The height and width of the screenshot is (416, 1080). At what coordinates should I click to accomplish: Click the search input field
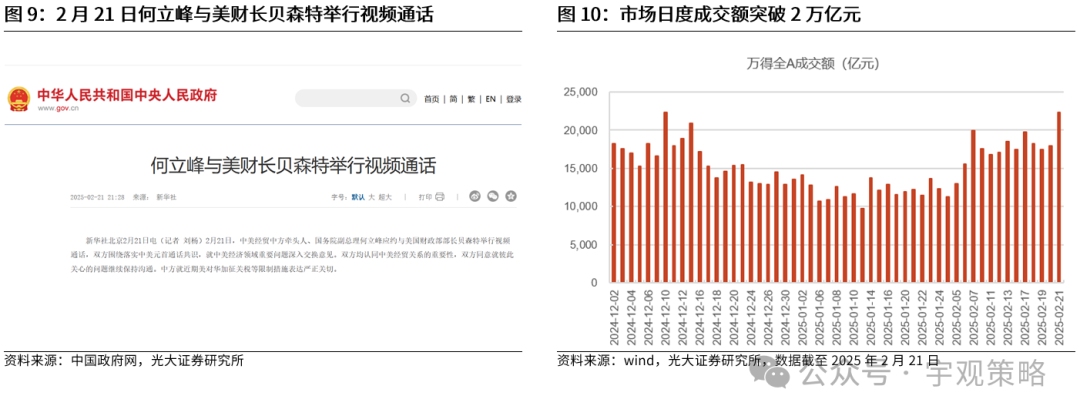point(348,98)
